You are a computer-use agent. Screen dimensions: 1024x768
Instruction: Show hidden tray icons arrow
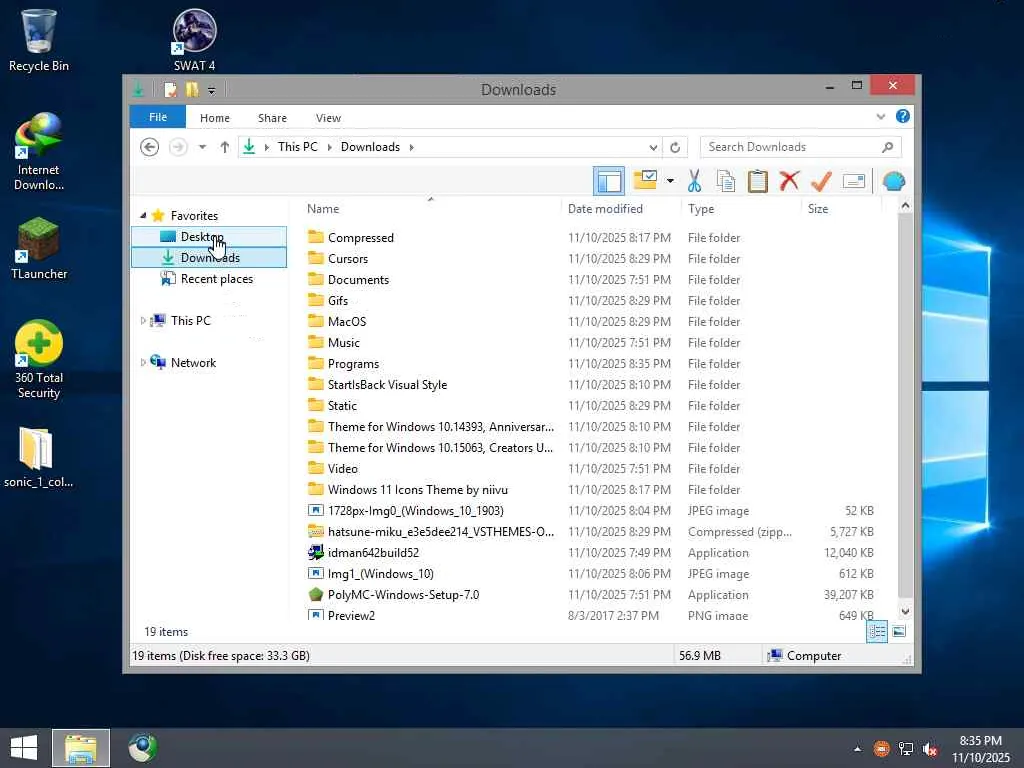coord(857,749)
